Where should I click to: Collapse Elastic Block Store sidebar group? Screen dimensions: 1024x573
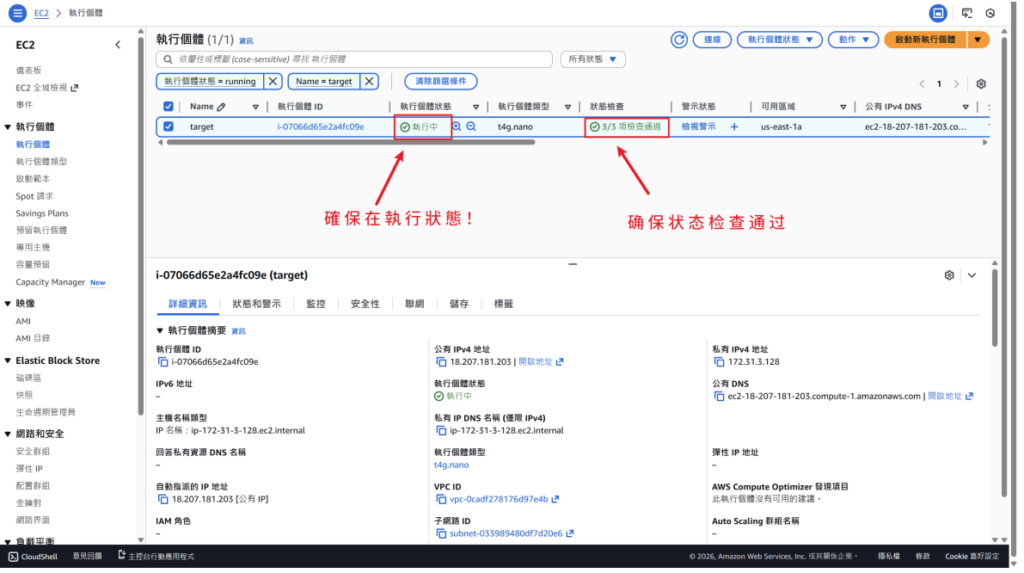pyautogui.click(x=8, y=363)
